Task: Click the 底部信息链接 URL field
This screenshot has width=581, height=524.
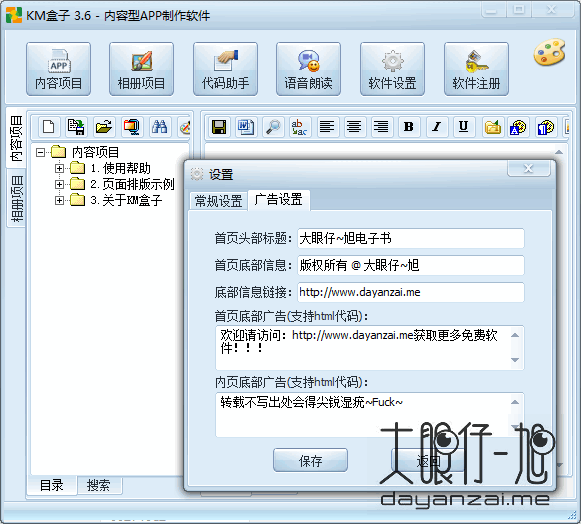Action: coord(411,292)
